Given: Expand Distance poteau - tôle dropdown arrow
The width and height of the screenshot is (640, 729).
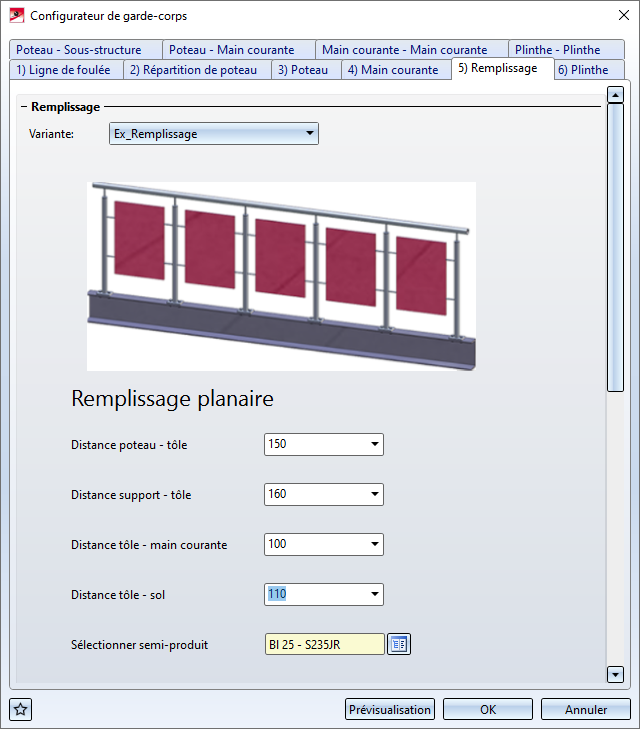Looking at the screenshot, I should click(x=375, y=444).
